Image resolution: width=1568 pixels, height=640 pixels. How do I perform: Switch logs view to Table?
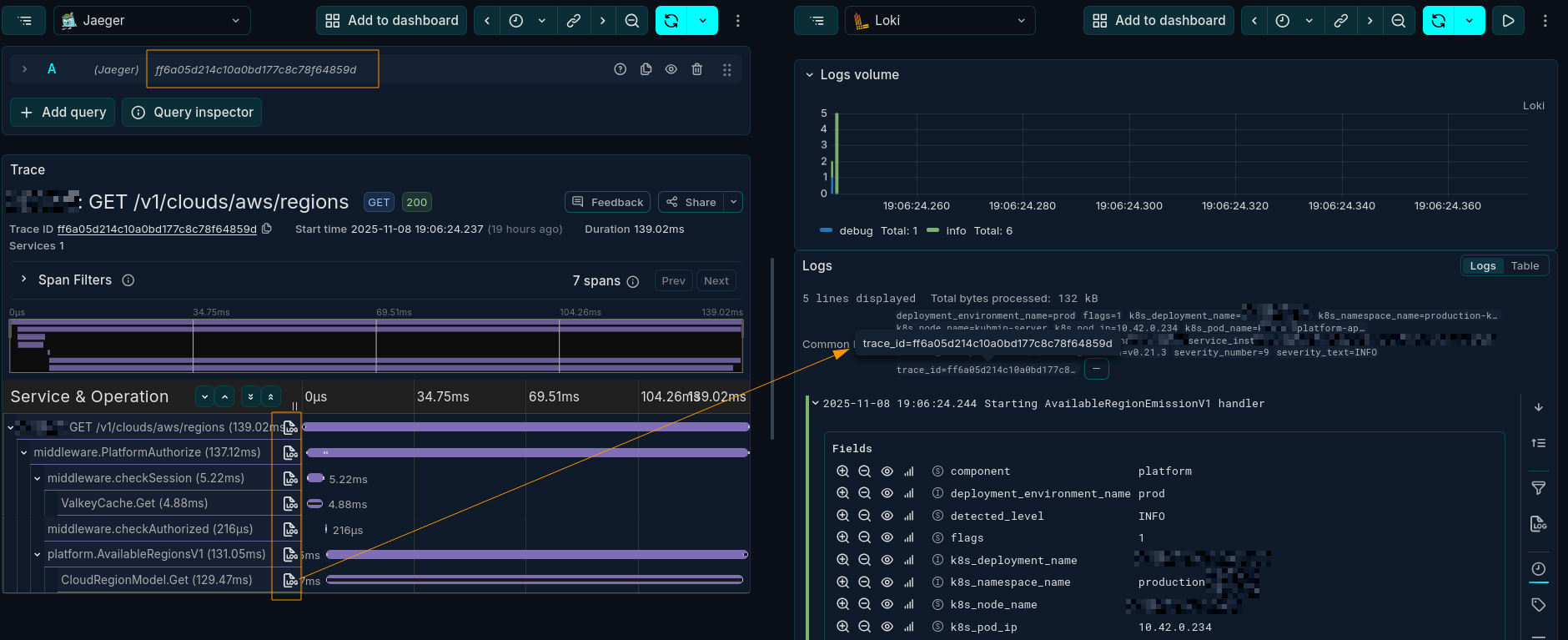tap(1525, 266)
